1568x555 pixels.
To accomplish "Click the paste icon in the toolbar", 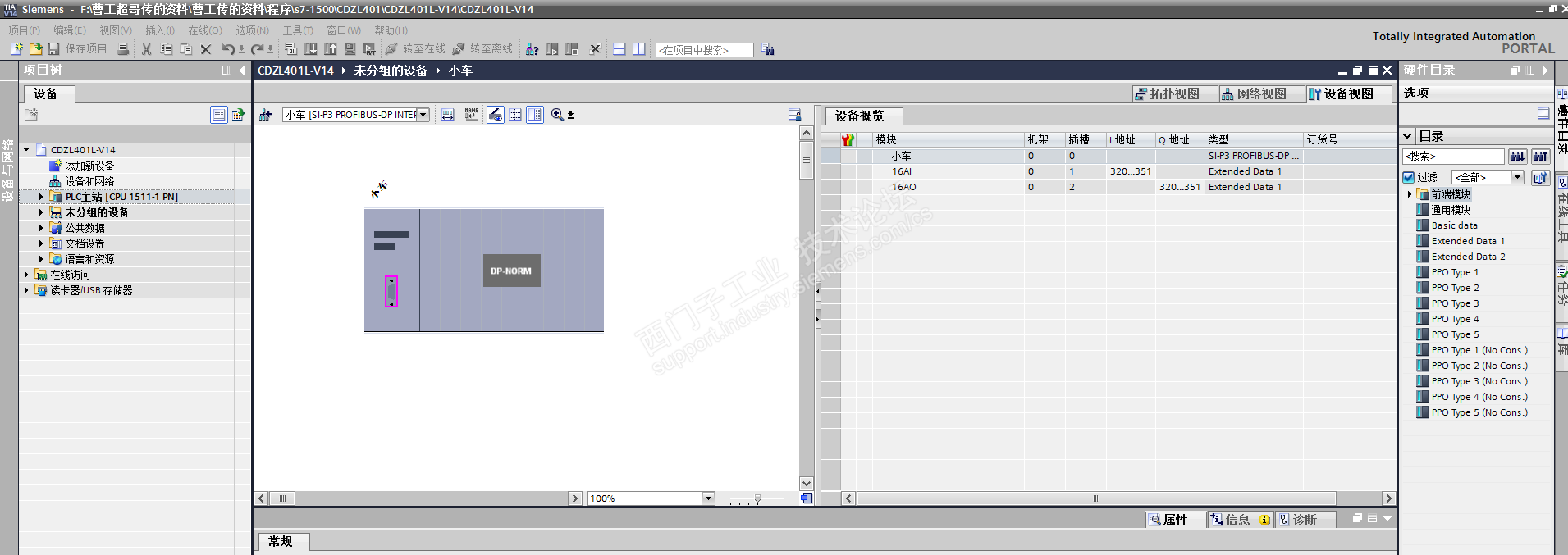I will coord(186,49).
